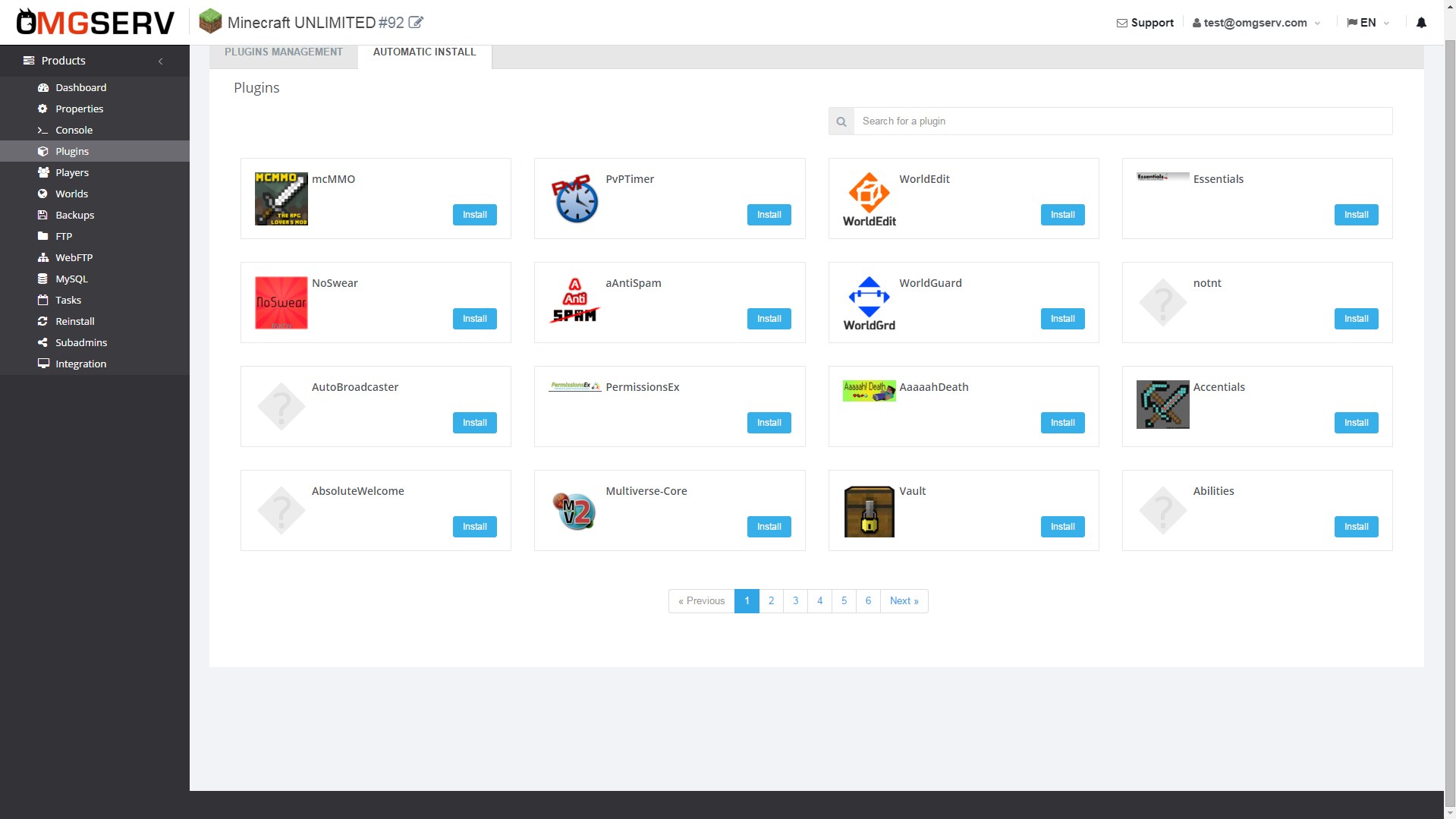Image resolution: width=1456 pixels, height=819 pixels.
Task: Click the Vault chest icon
Action: [870, 512]
